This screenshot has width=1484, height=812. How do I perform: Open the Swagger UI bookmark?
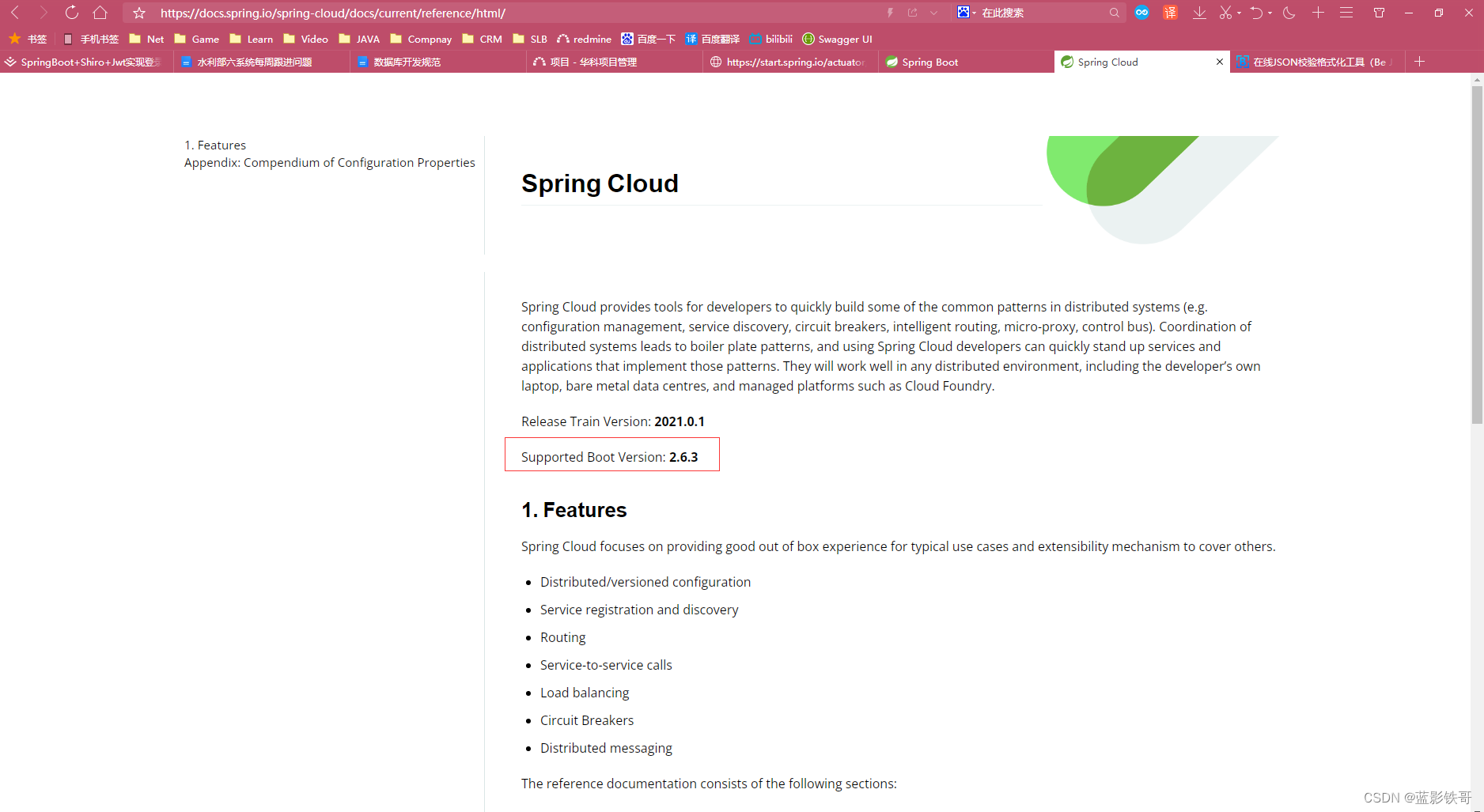(x=838, y=39)
